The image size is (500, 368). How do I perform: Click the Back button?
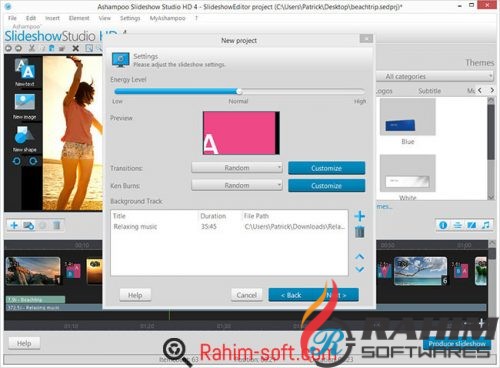pyautogui.click(x=291, y=295)
